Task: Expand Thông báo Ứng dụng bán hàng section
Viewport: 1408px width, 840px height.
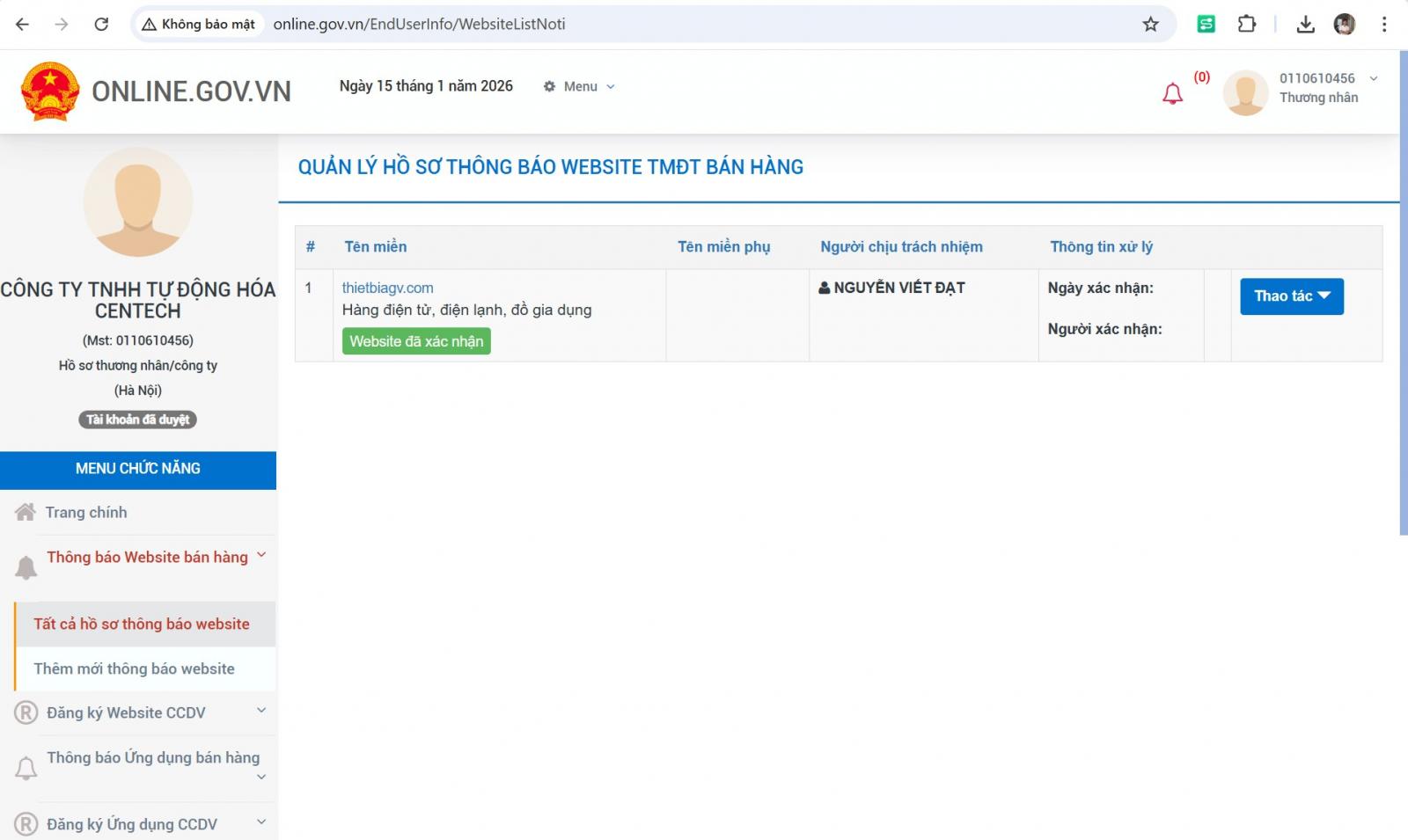Action: pos(153,758)
